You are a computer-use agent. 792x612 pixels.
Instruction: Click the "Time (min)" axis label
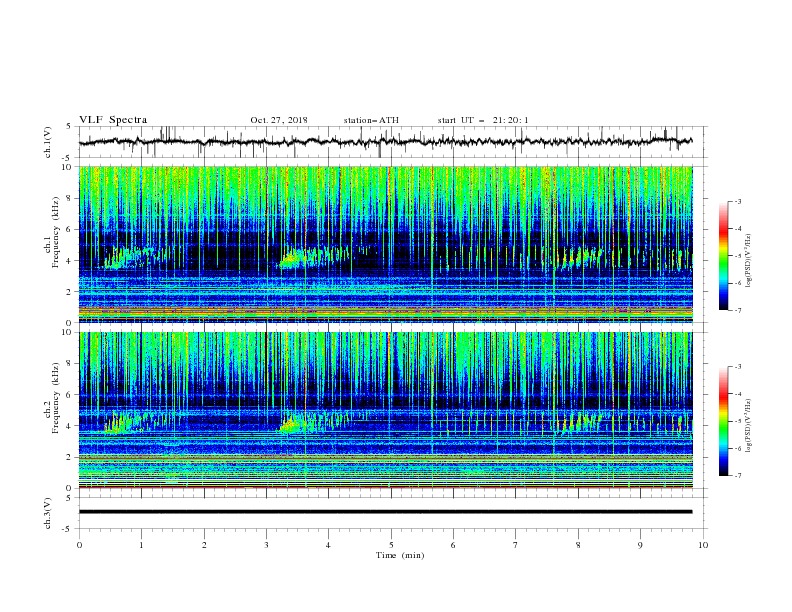400,555
